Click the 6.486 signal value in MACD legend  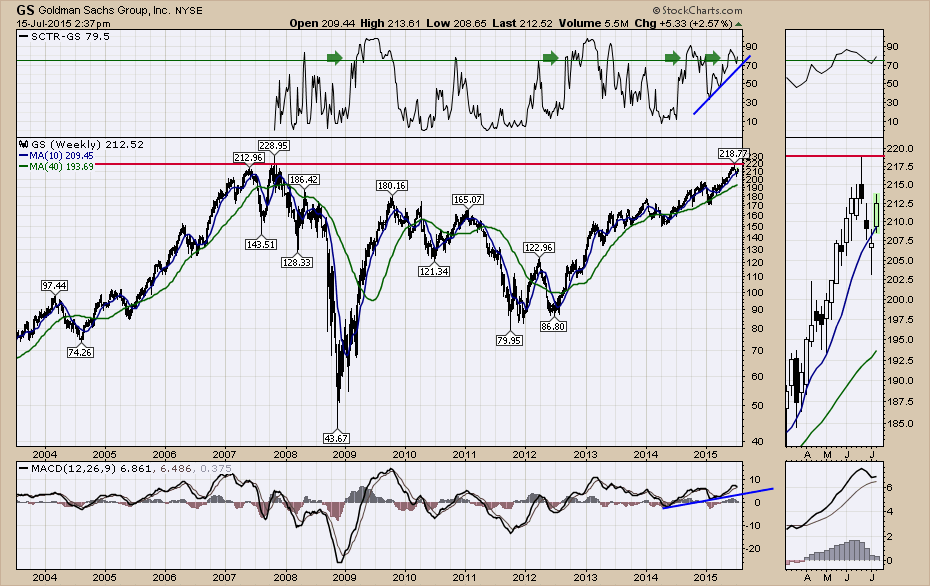click(x=175, y=469)
